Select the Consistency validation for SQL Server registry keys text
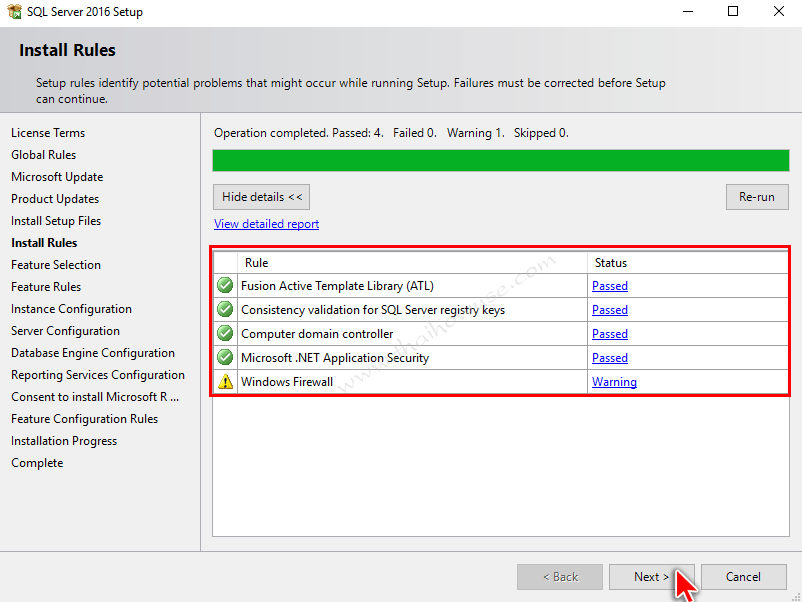This screenshot has height=602, width=802. (373, 310)
